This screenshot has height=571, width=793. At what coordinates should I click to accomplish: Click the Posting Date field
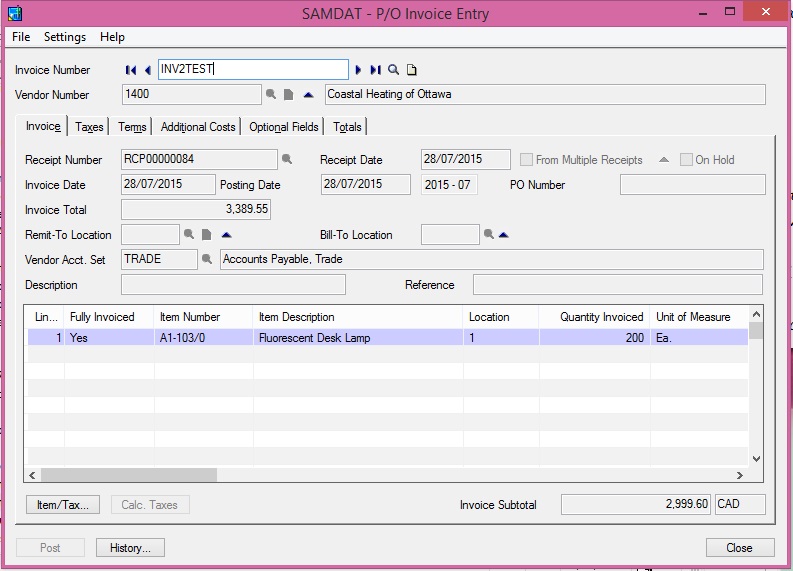click(x=366, y=184)
